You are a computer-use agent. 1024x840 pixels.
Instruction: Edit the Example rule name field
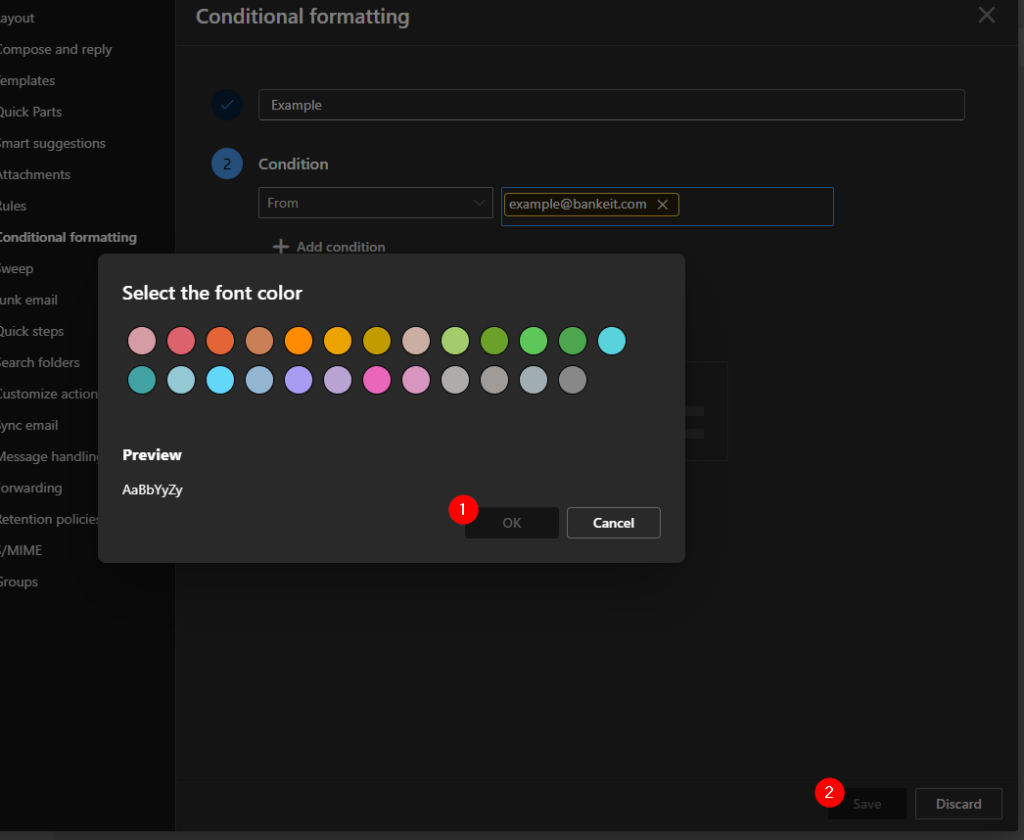click(610, 105)
